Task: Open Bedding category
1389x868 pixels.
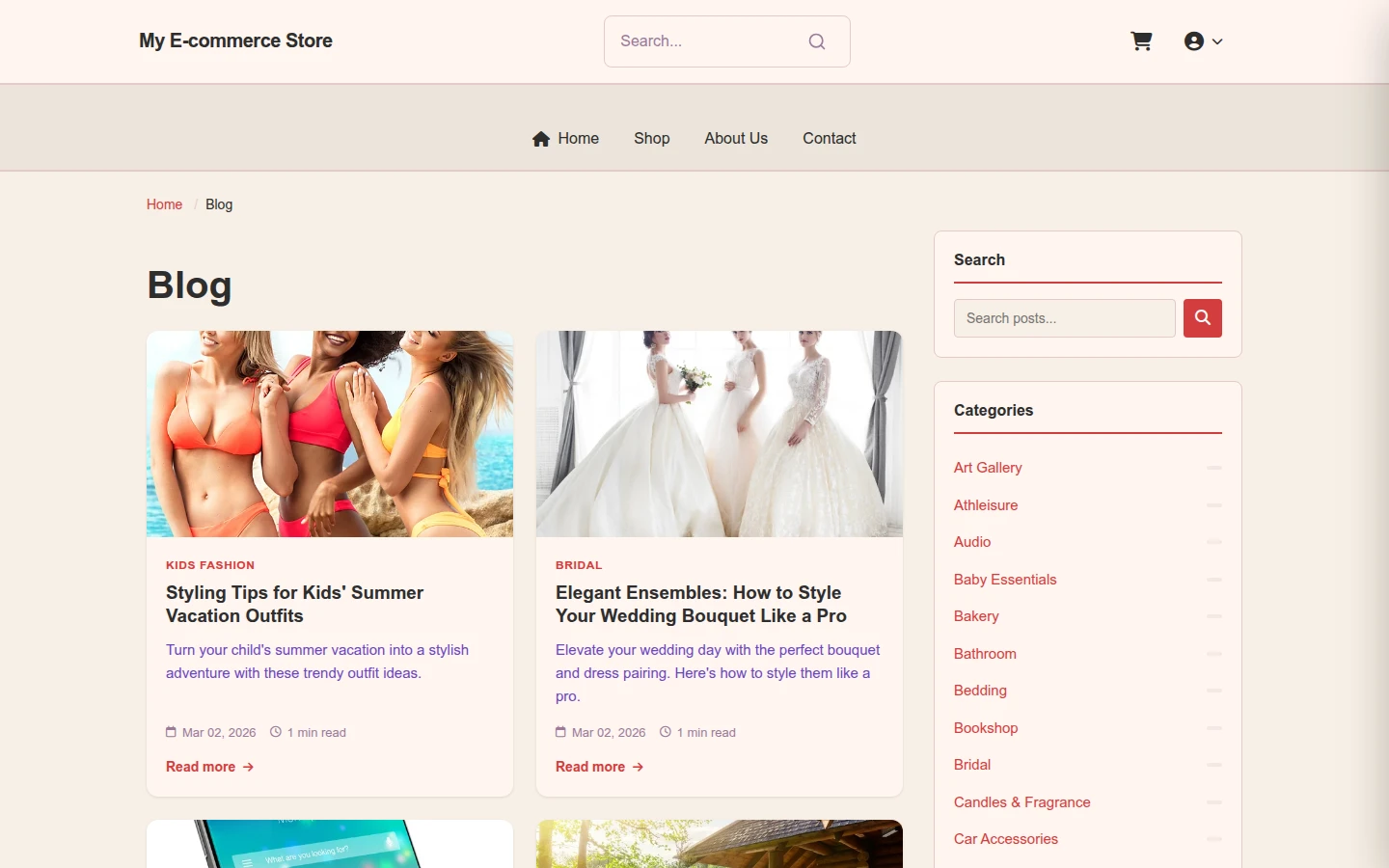Action: pos(980,691)
